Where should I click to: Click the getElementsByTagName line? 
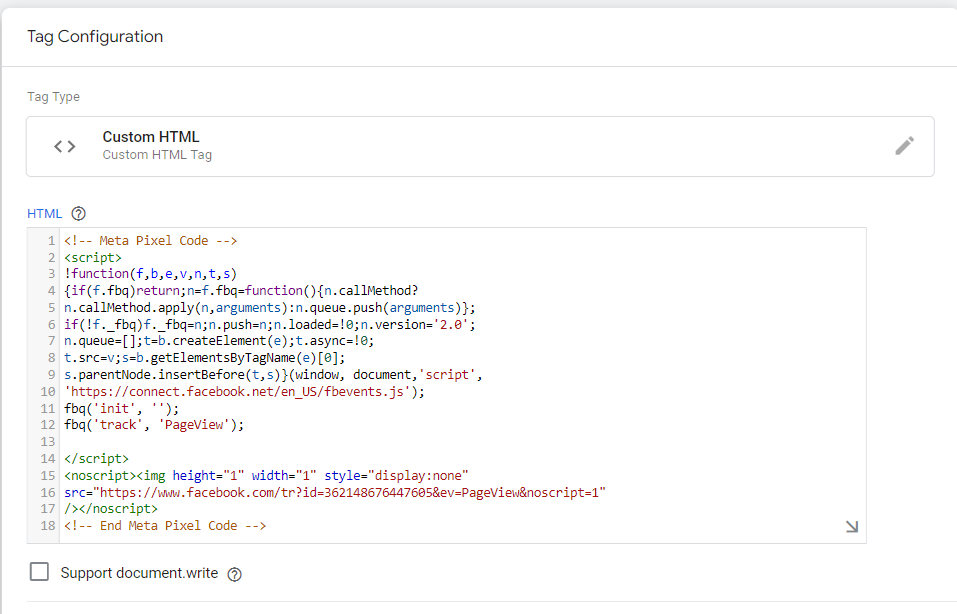pos(204,358)
